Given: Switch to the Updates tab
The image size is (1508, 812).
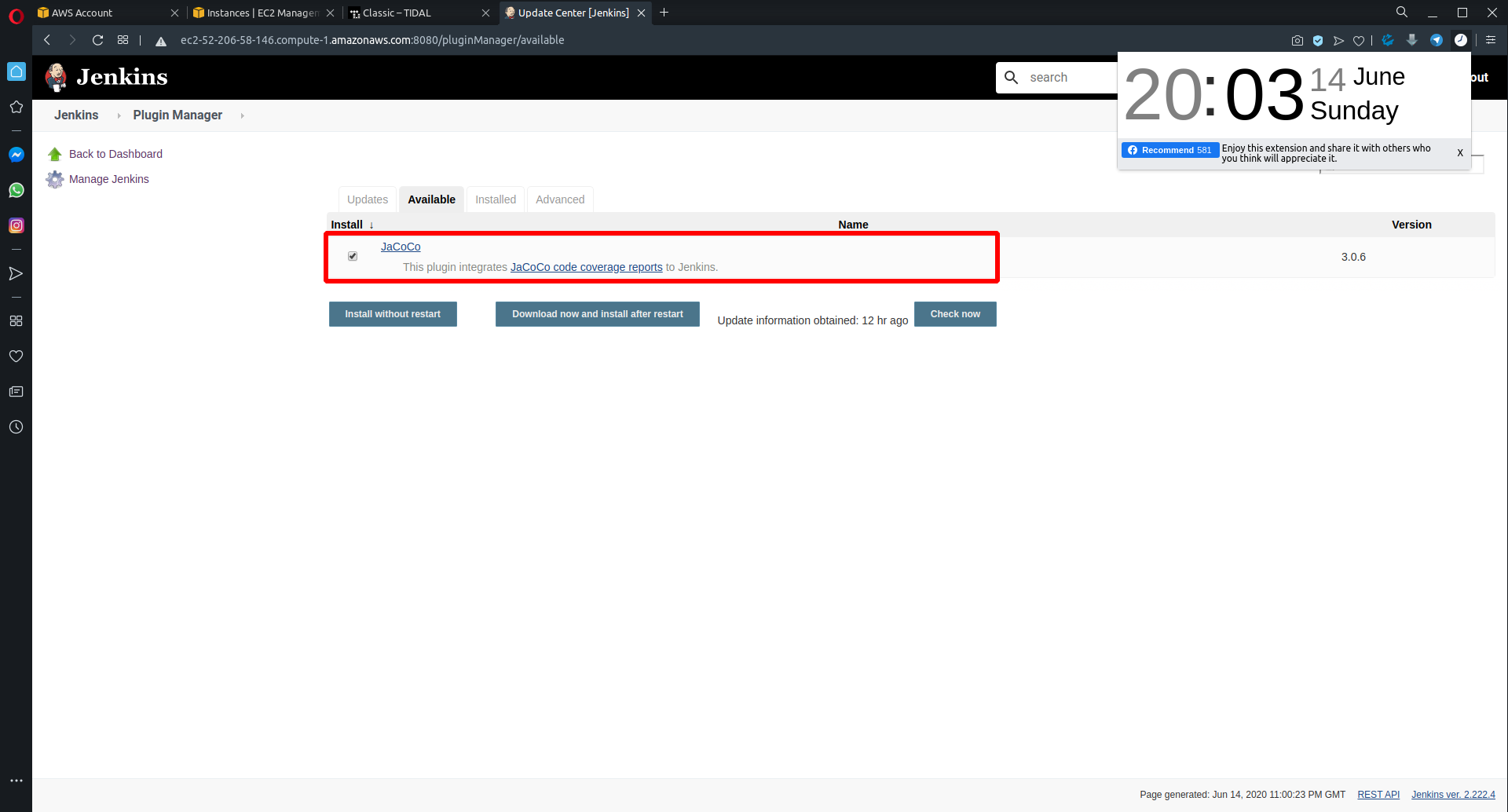Looking at the screenshot, I should click(368, 199).
